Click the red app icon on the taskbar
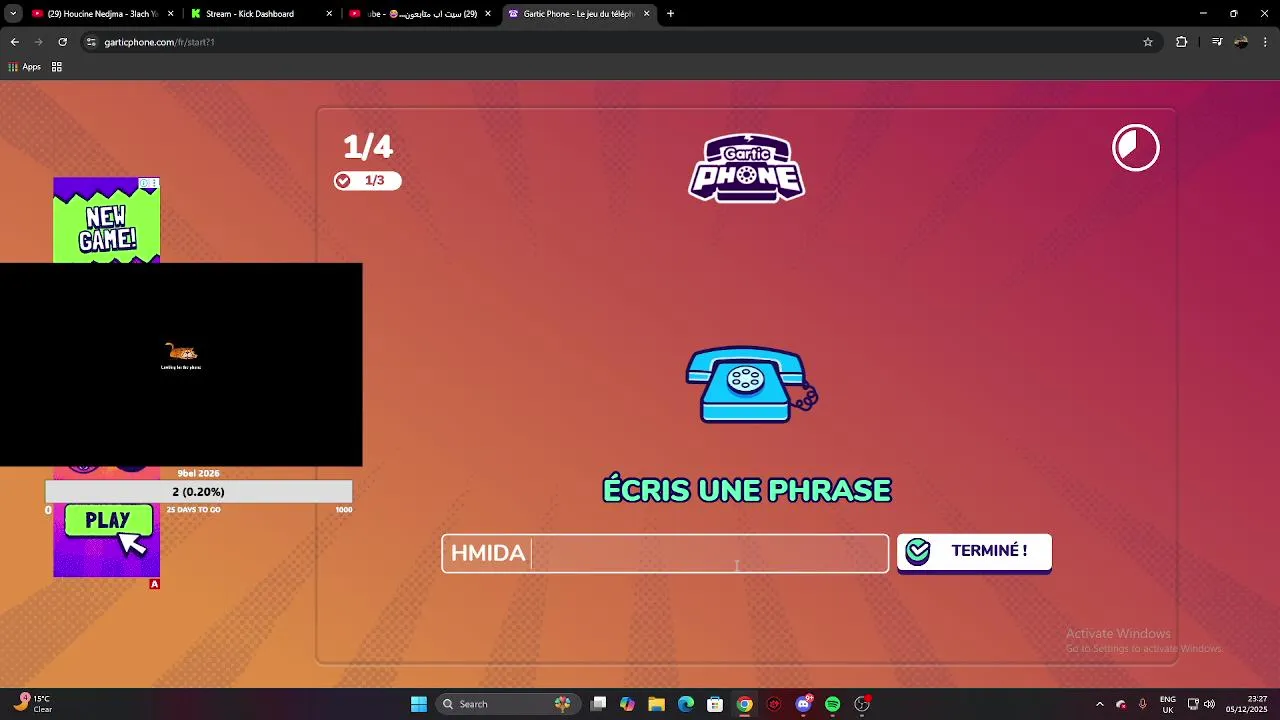 click(774, 704)
